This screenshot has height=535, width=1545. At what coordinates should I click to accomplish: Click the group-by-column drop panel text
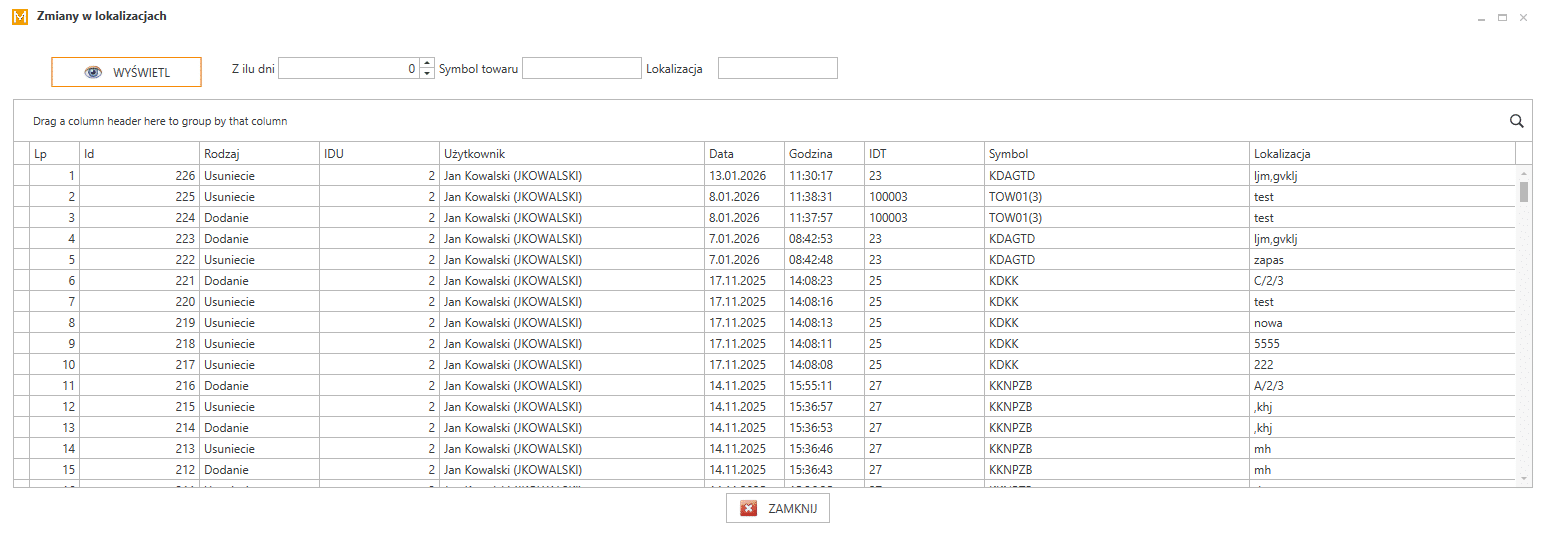click(160, 121)
